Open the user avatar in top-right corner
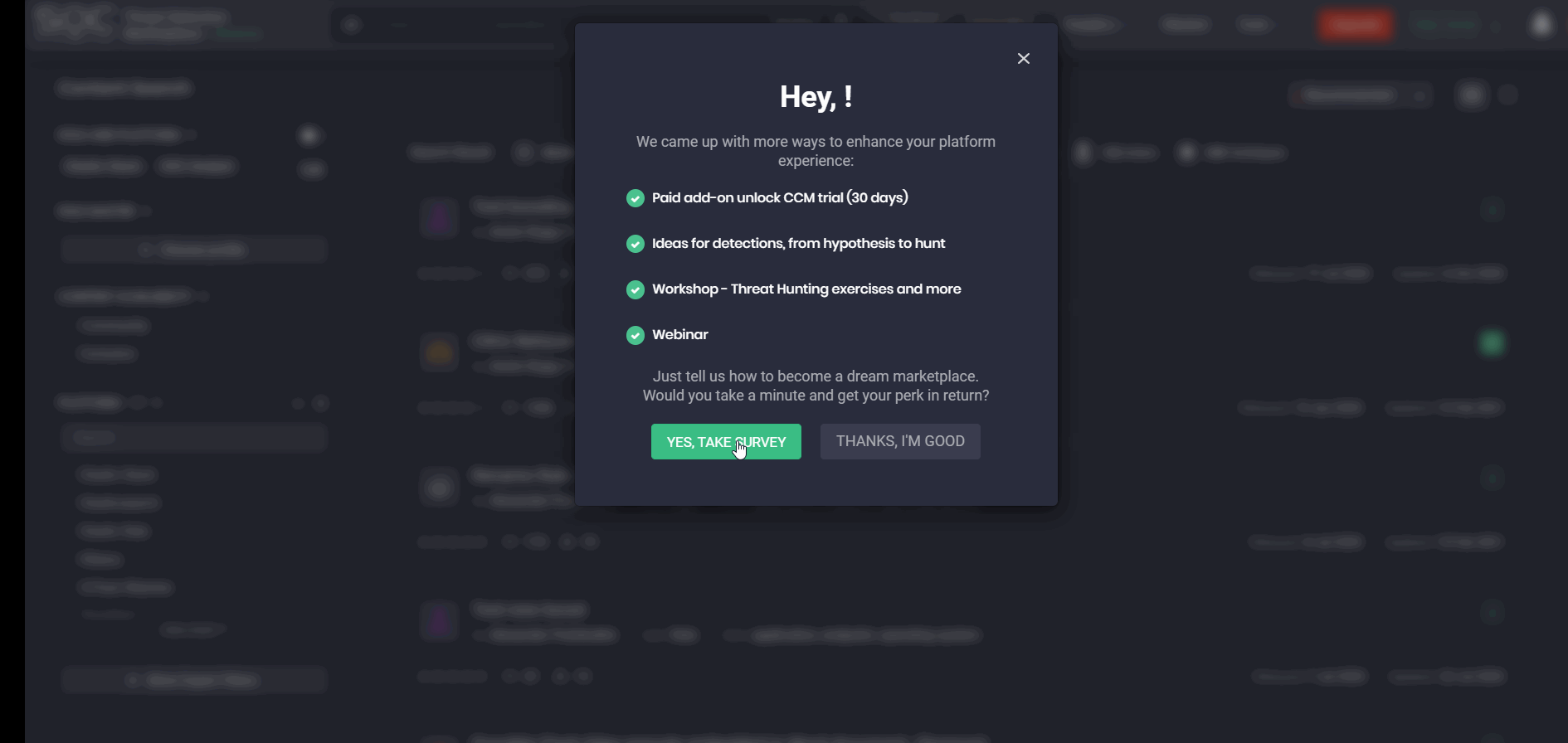 [x=1541, y=25]
